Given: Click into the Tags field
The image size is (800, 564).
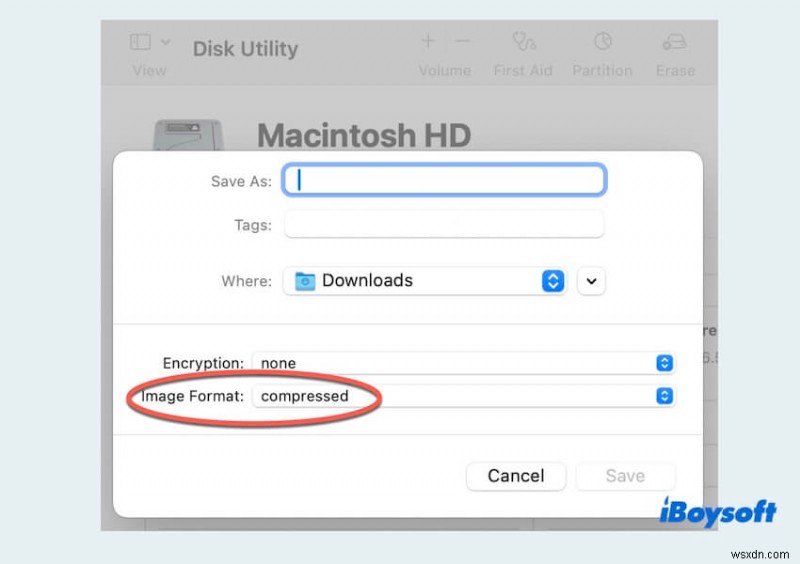Looking at the screenshot, I should click(444, 224).
